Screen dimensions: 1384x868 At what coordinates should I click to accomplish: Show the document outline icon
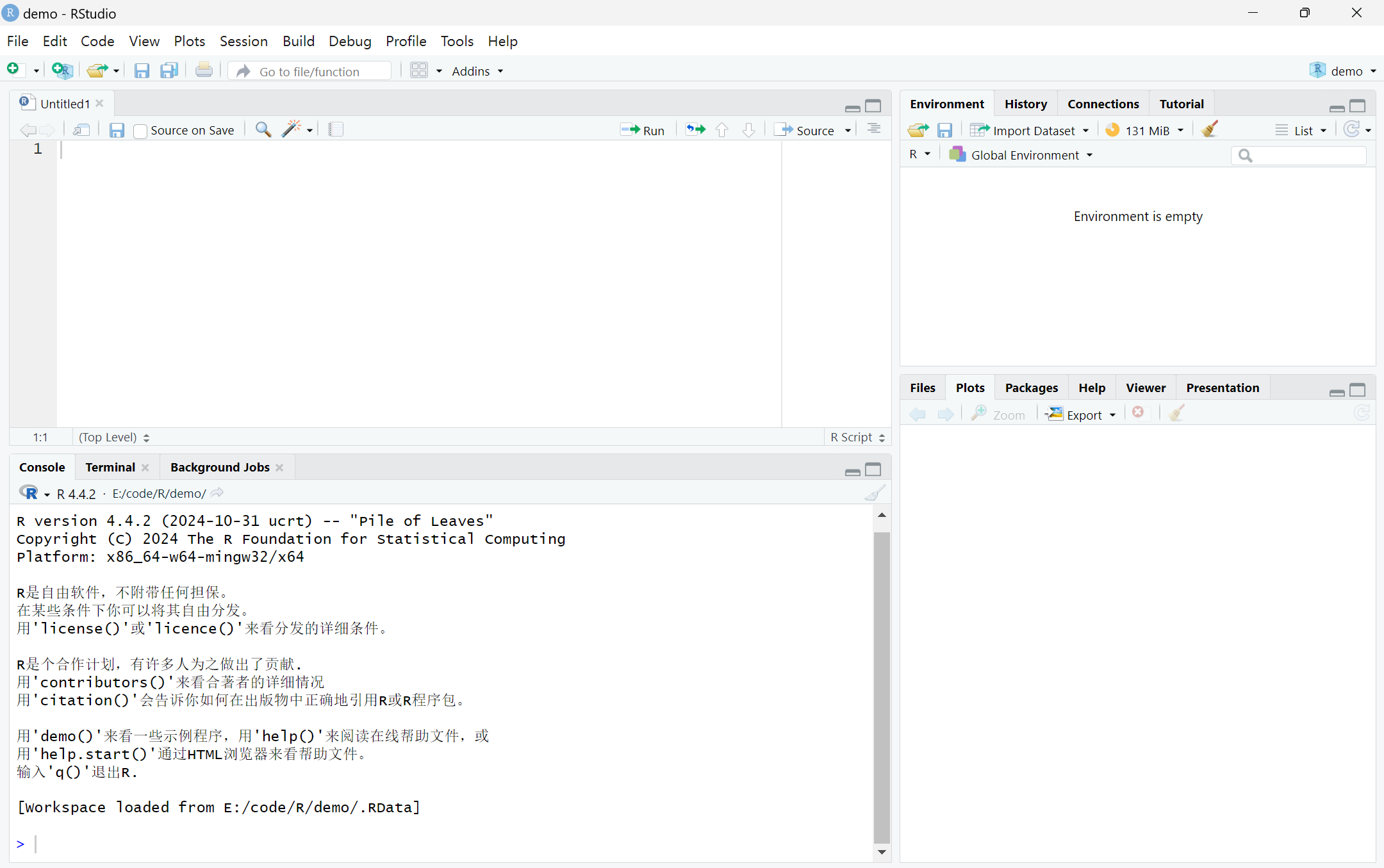[x=874, y=129]
